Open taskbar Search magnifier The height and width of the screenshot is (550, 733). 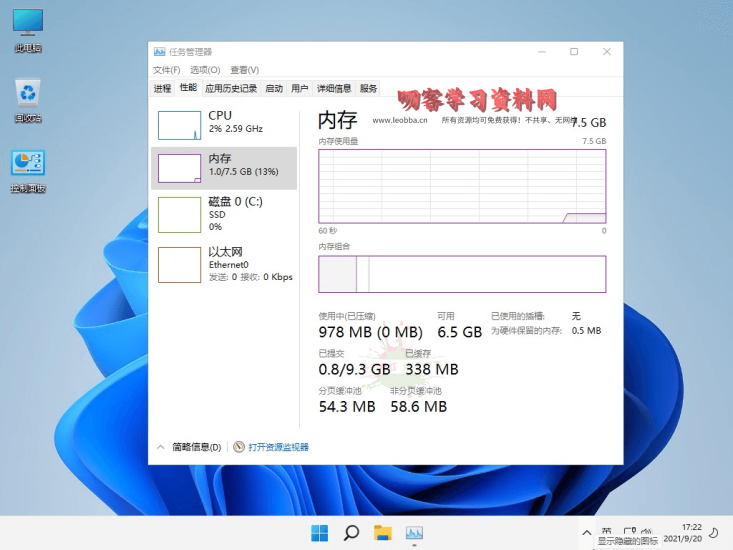pyautogui.click(x=351, y=533)
